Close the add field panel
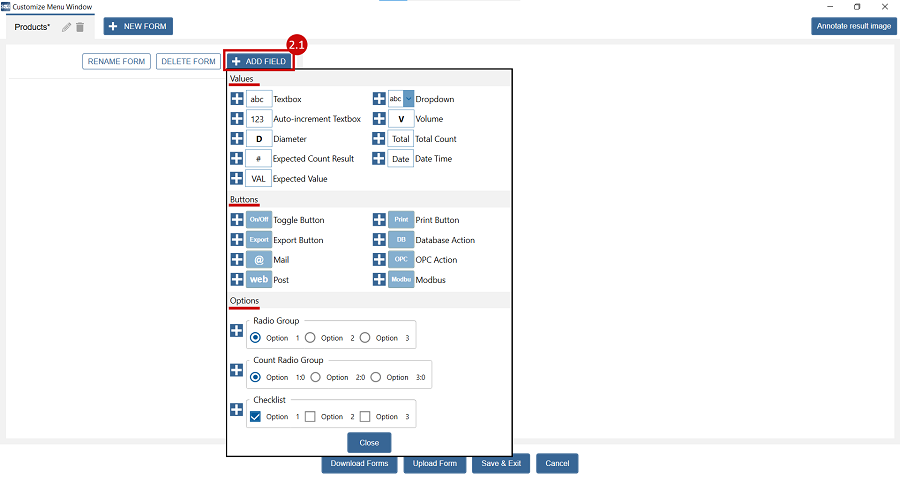Screen dimensions: 900x481 pos(369,442)
